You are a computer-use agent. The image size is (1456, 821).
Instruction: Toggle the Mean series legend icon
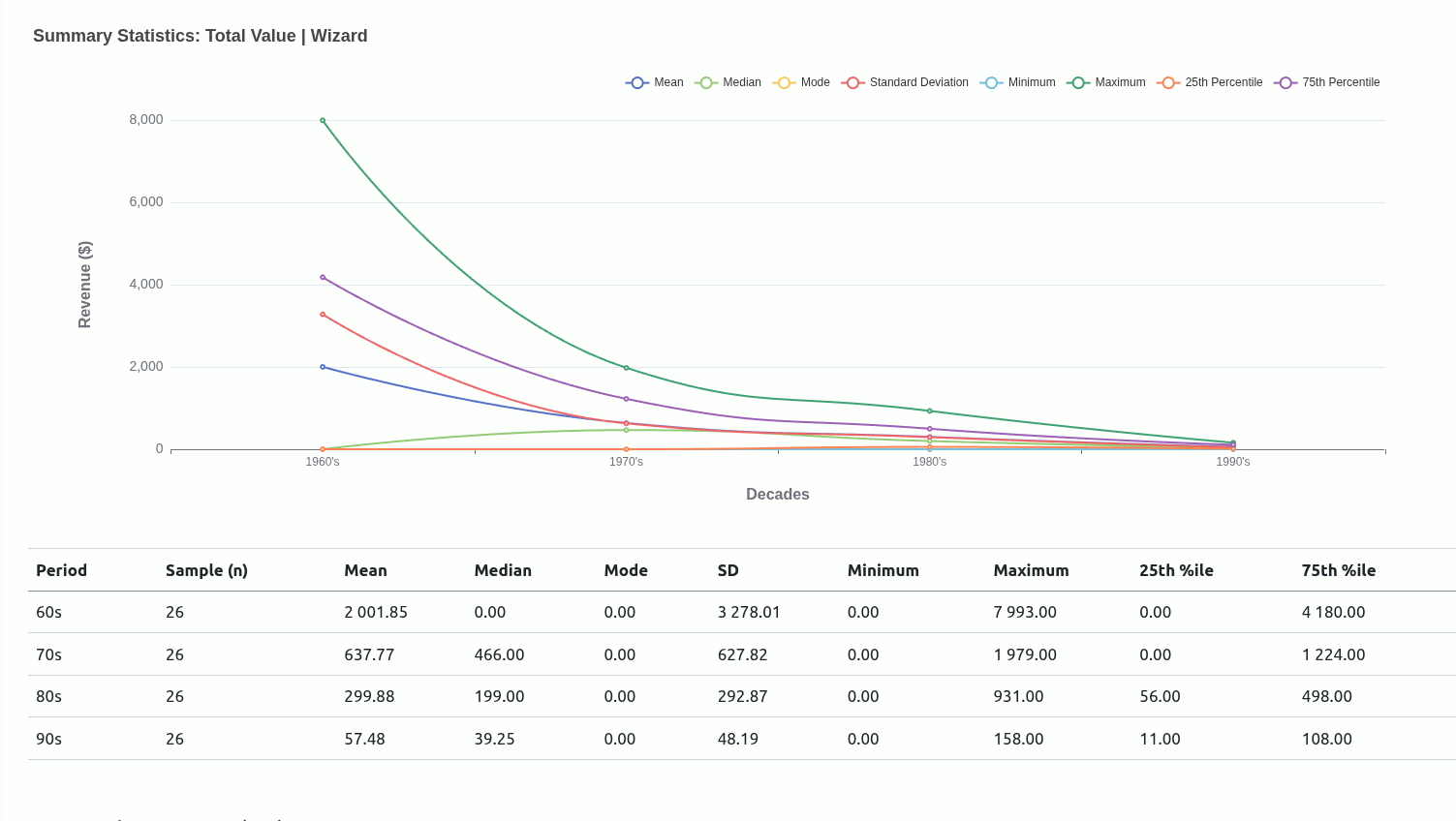(x=637, y=83)
